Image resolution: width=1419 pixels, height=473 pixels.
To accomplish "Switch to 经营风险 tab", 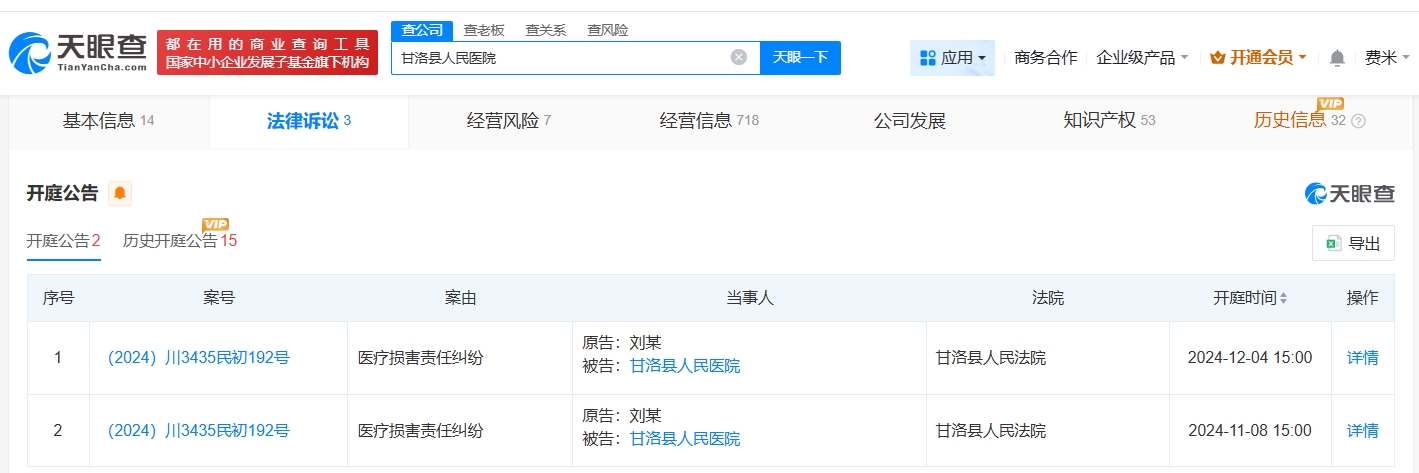I will click(x=508, y=121).
